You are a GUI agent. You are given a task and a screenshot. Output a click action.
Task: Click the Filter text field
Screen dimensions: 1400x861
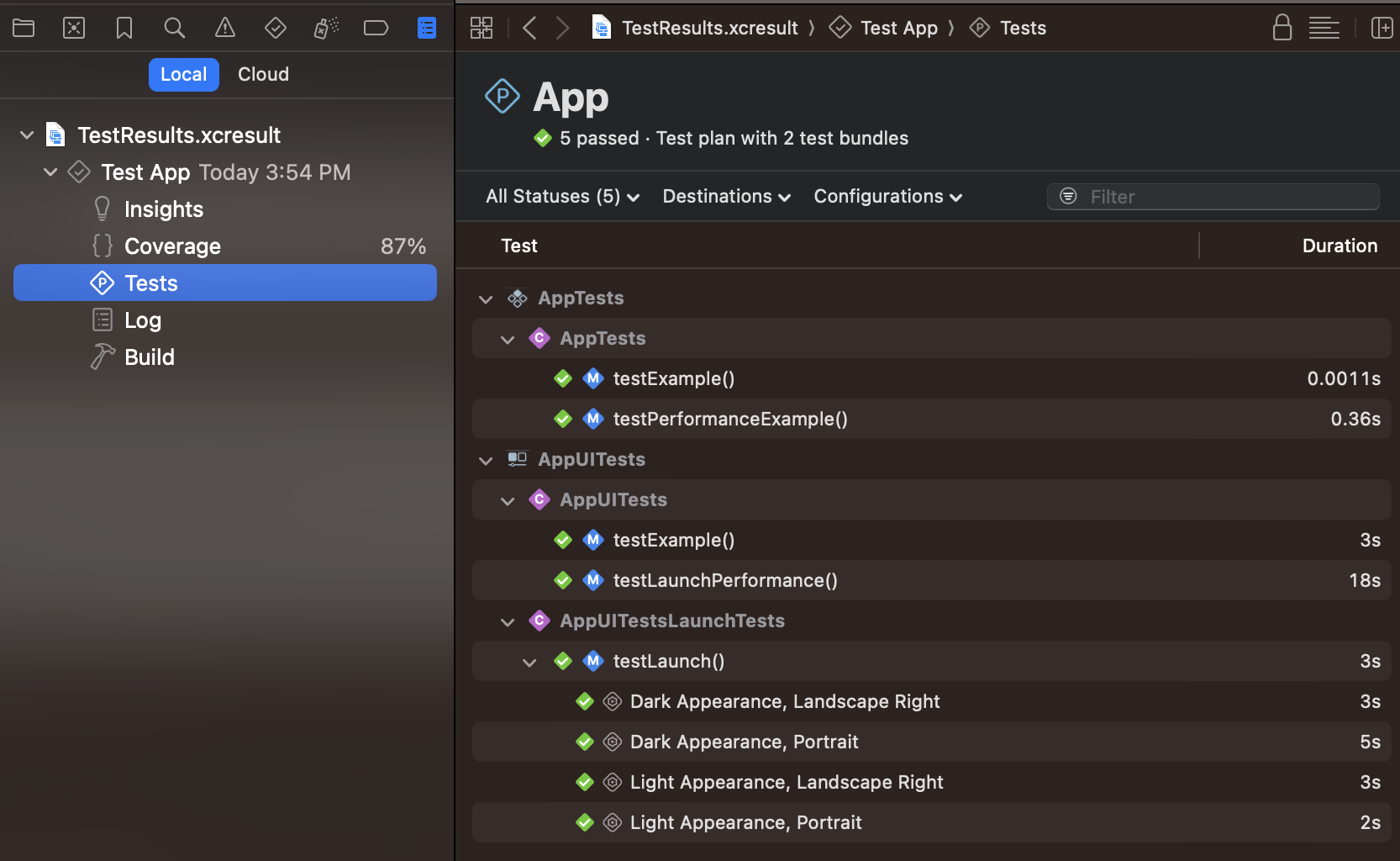pyautogui.click(x=1213, y=196)
